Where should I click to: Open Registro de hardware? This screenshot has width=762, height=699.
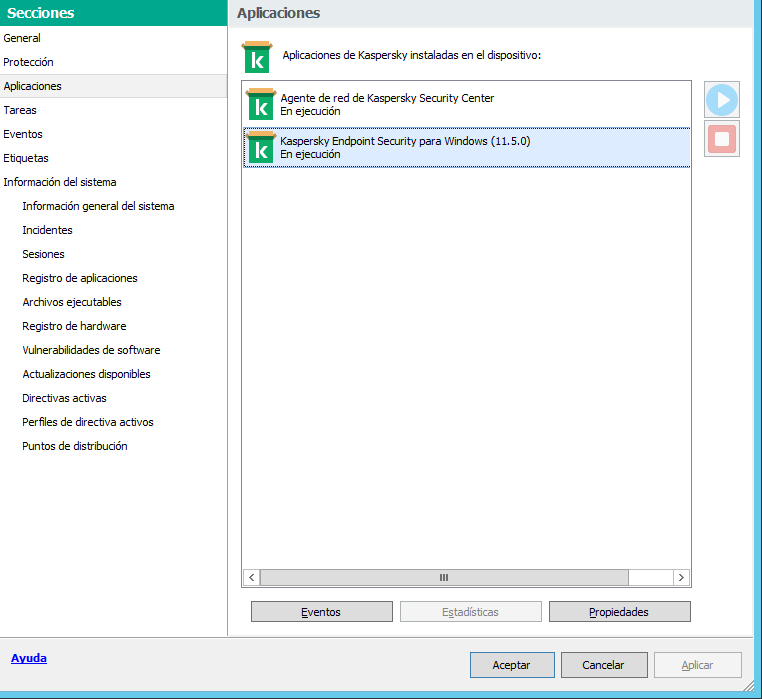tap(74, 326)
